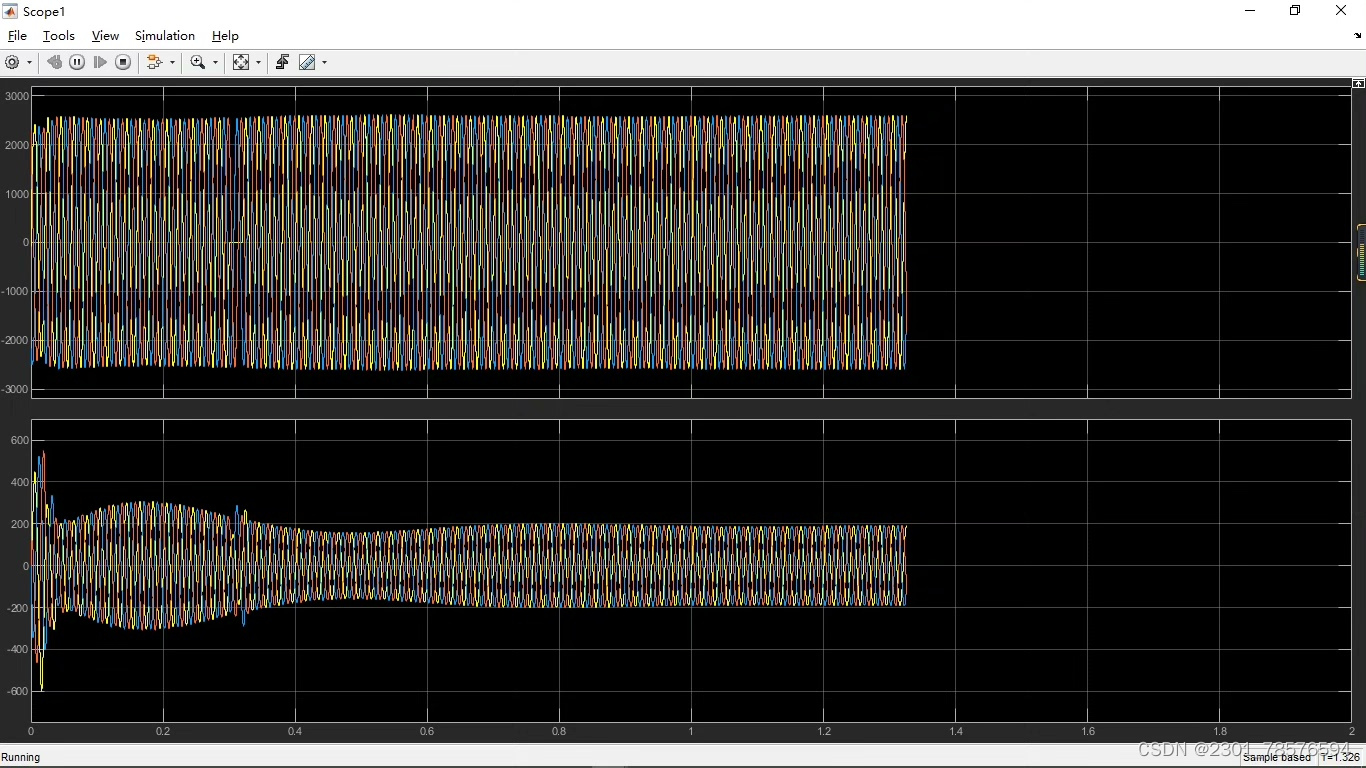The width and height of the screenshot is (1366, 768).
Task: Click the Sample based status indicator
Action: (x=1276, y=757)
